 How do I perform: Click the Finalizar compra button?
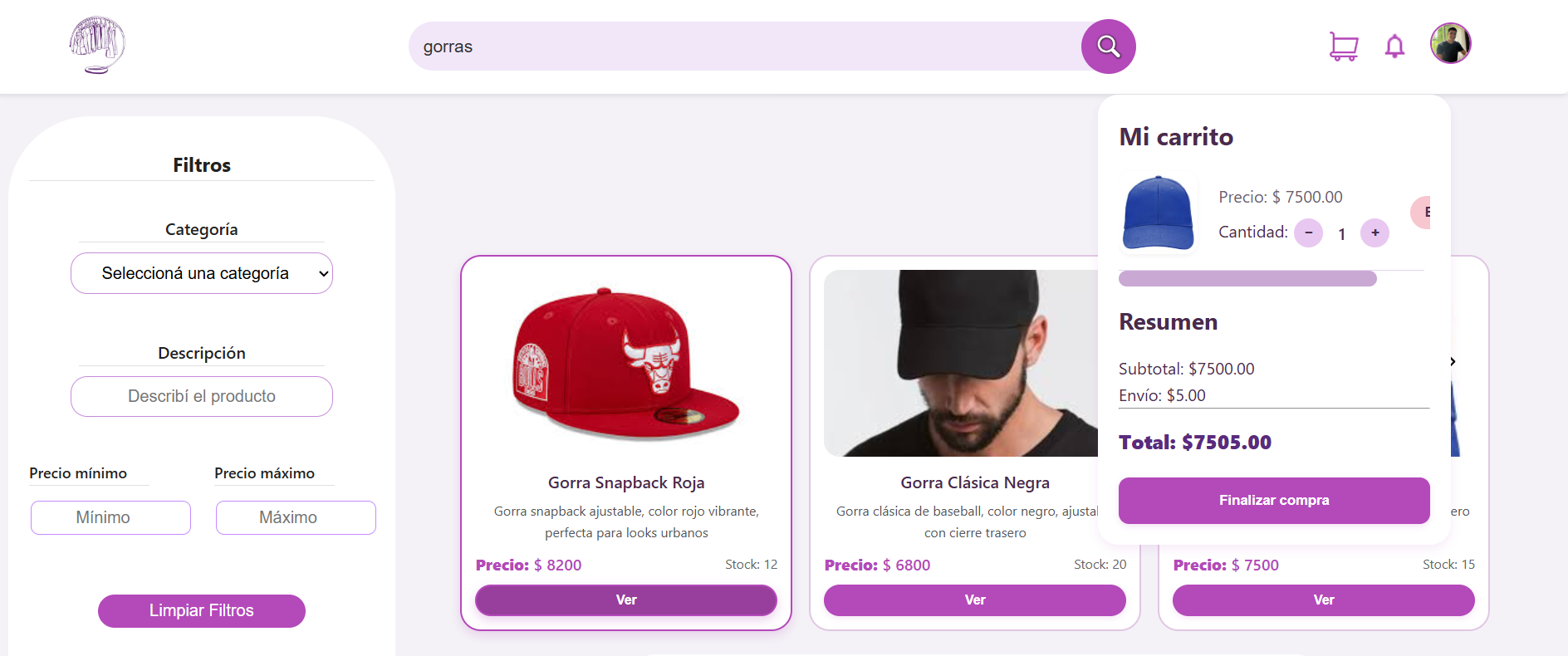(1274, 501)
